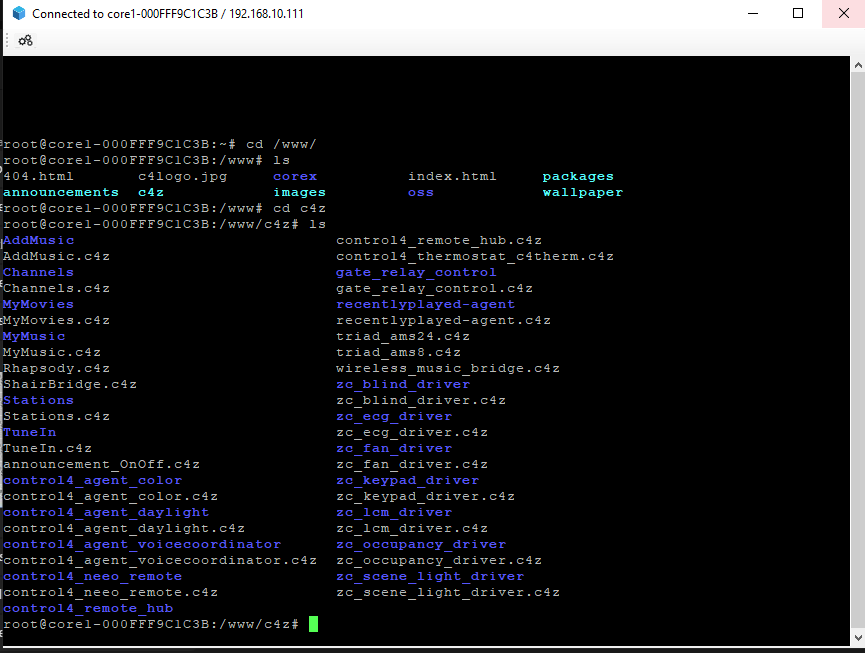Click the control4_agent_color directory entry
The width and height of the screenshot is (865, 653).
pyautogui.click(x=93, y=480)
